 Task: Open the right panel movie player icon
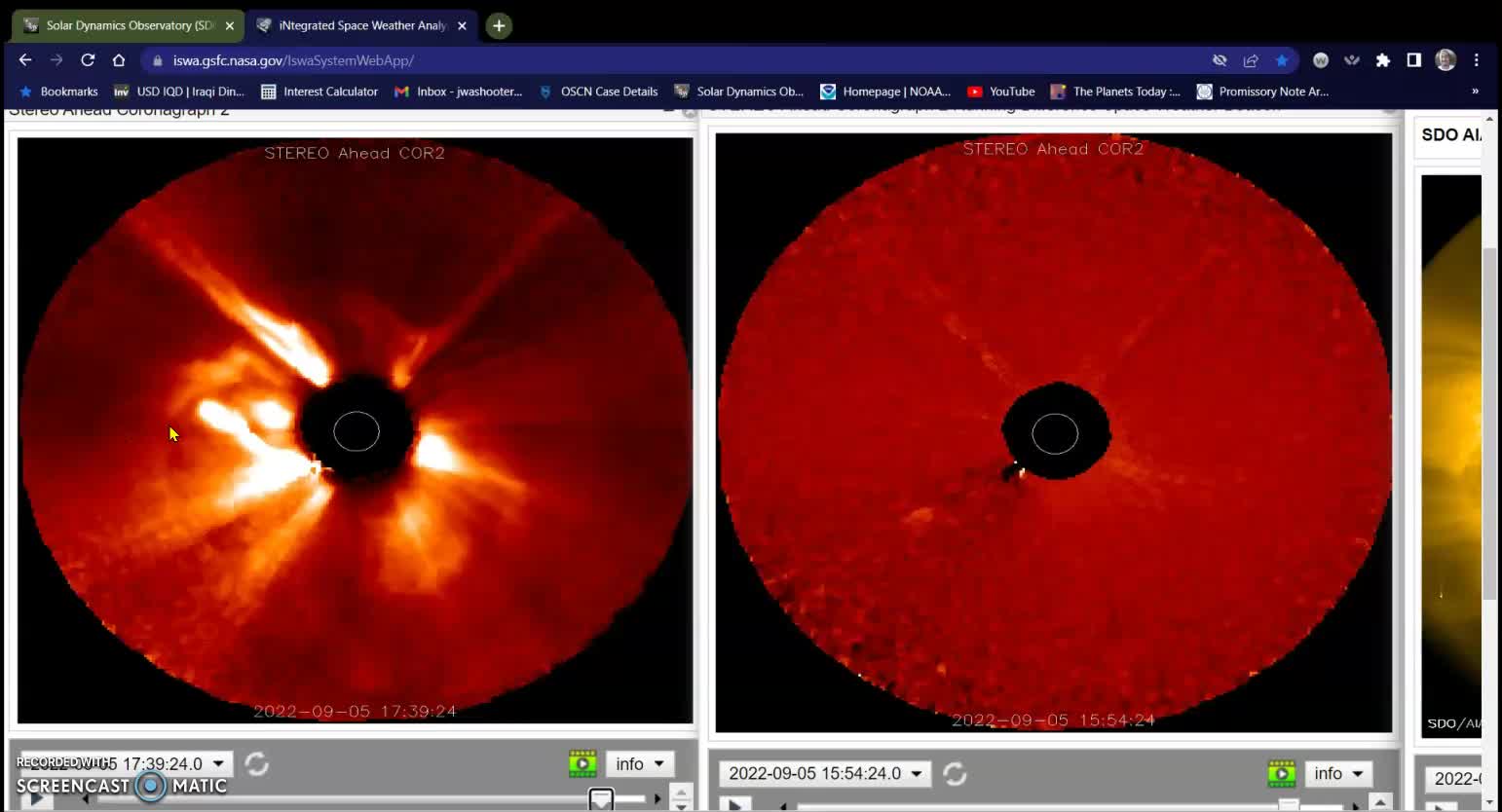click(x=1281, y=774)
